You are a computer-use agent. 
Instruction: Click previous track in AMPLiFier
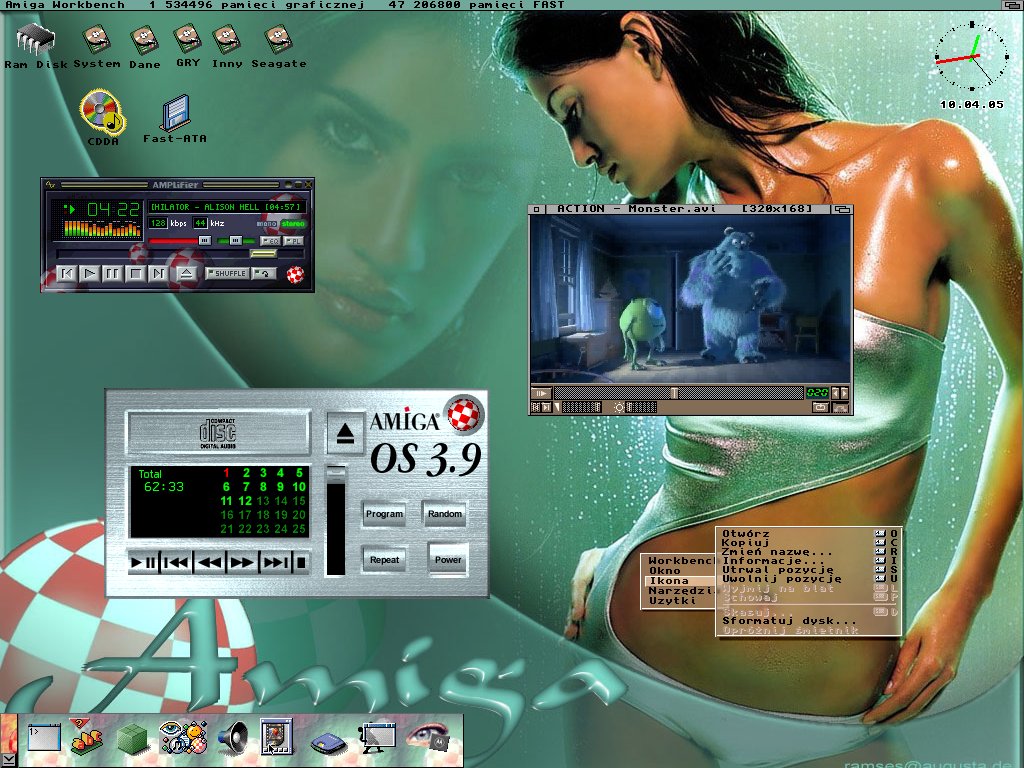67,274
